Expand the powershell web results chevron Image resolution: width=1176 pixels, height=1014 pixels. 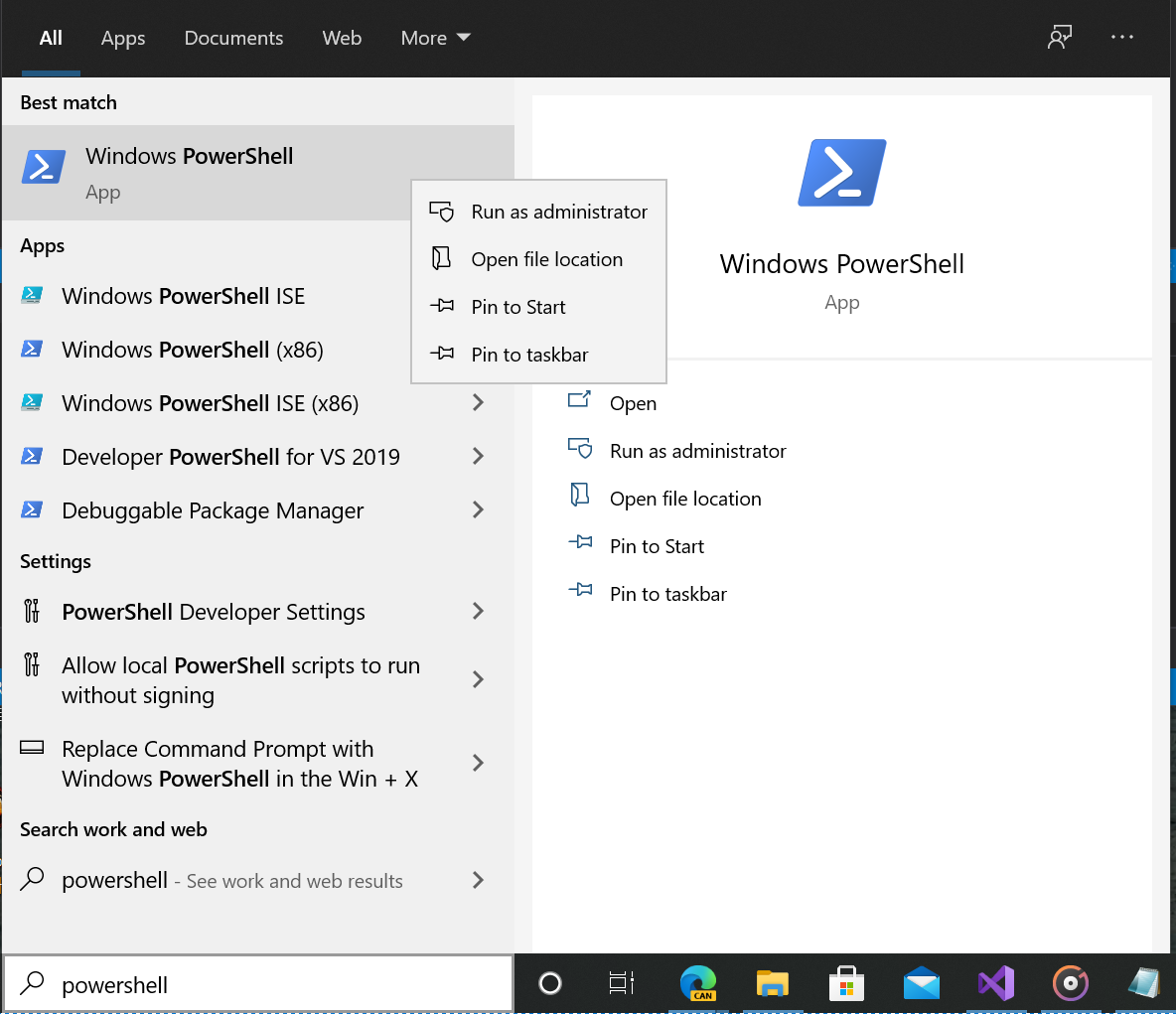pos(478,880)
